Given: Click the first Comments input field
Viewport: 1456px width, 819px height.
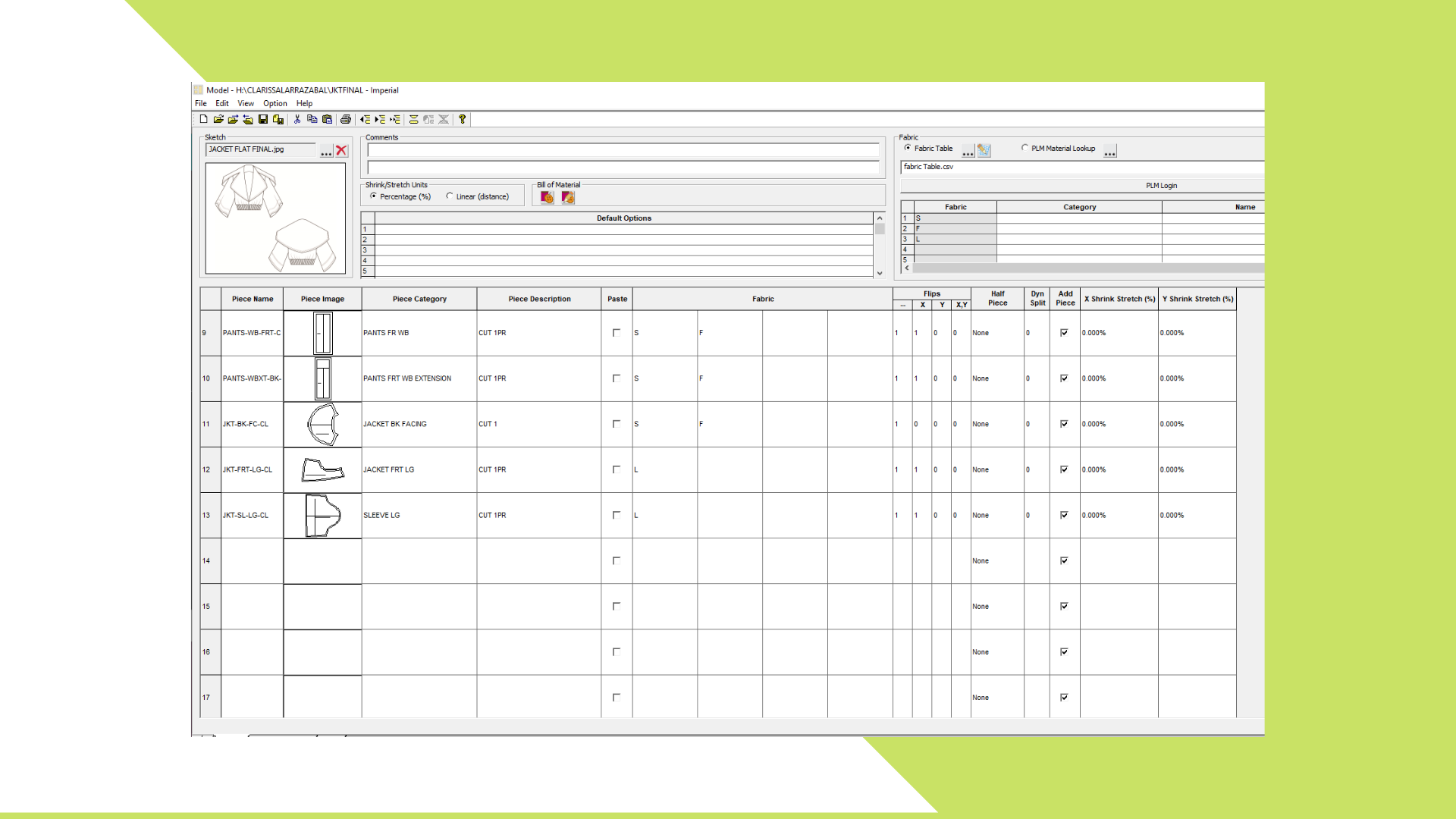Looking at the screenshot, I should pos(623,149).
